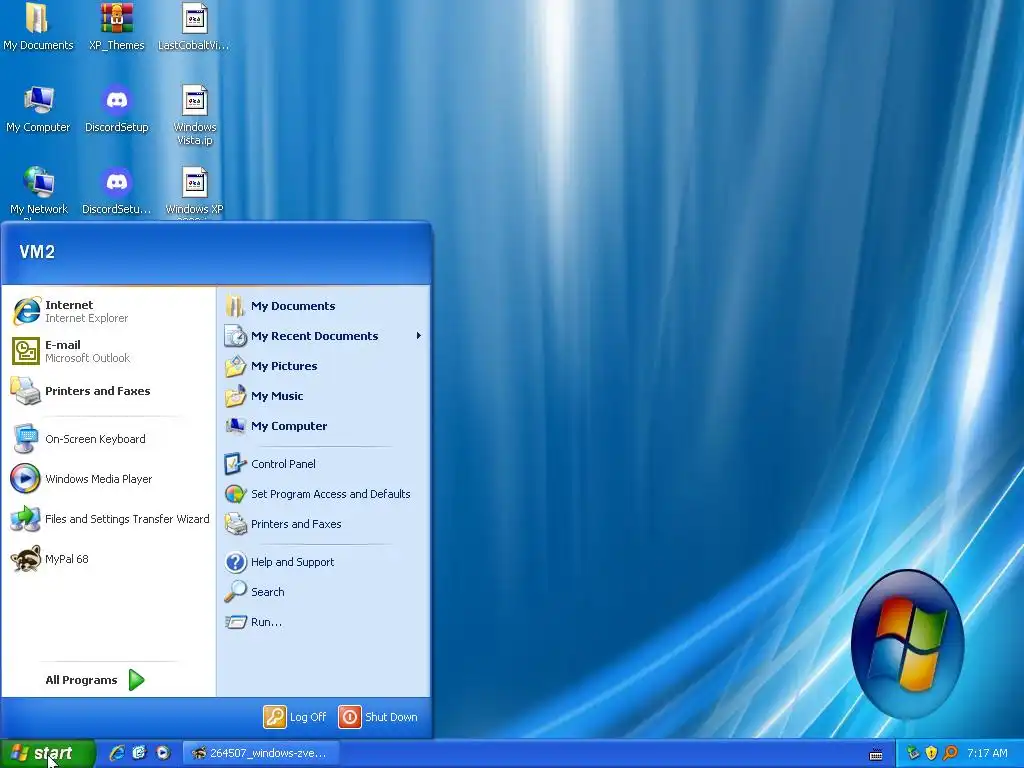Start Windows Media Player

click(108, 479)
